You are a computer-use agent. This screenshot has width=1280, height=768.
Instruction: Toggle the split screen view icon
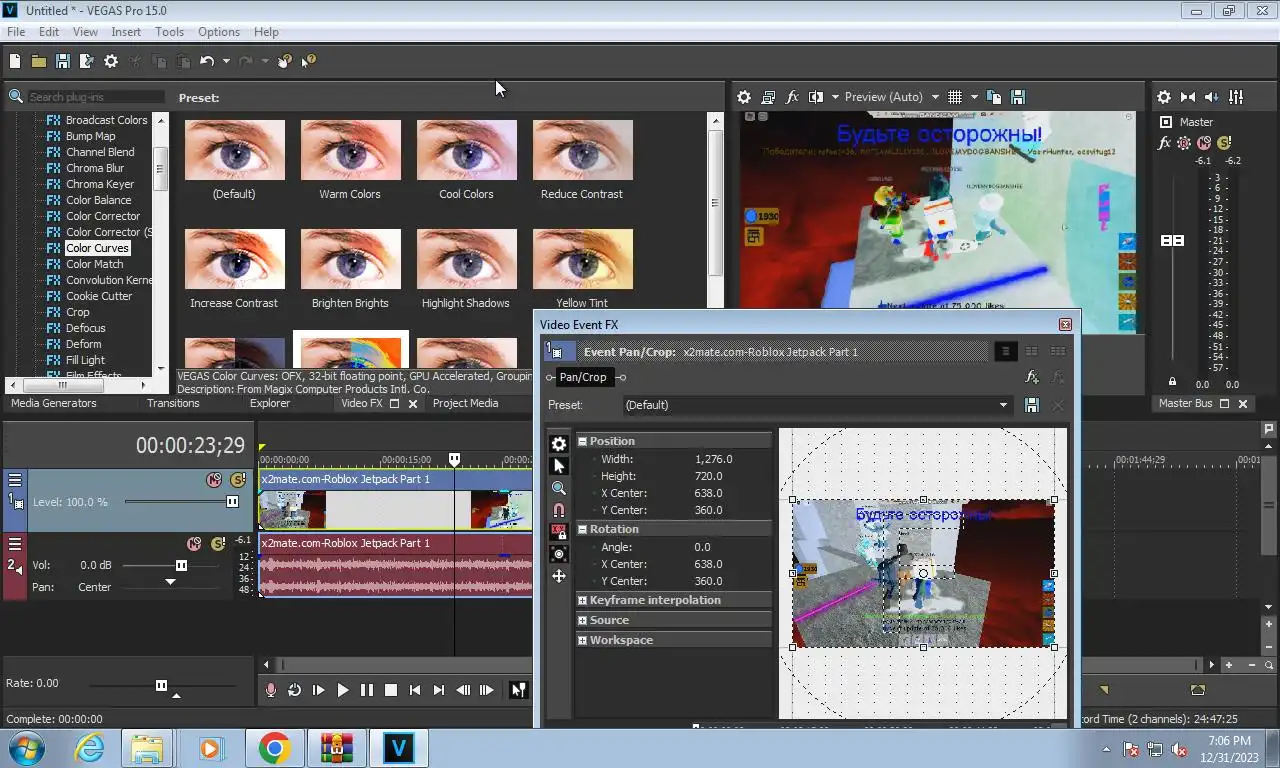pyautogui.click(x=816, y=97)
